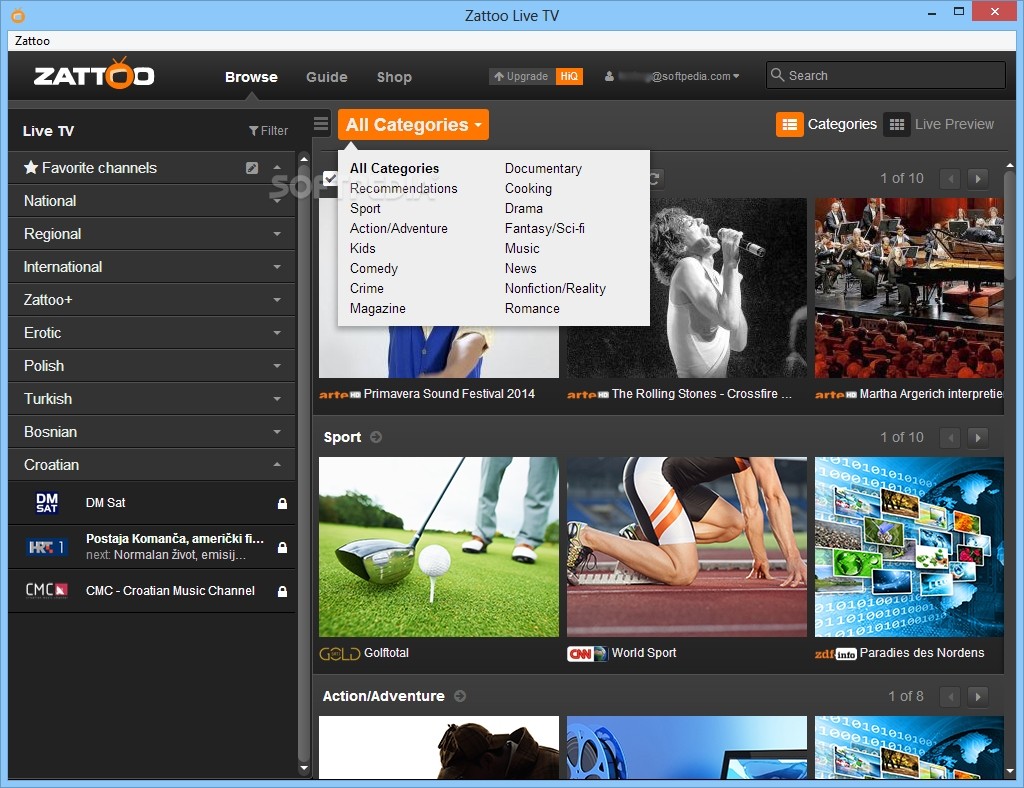Select Documentary from category list
The width and height of the screenshot is (1024, 788).
[543, 168]
